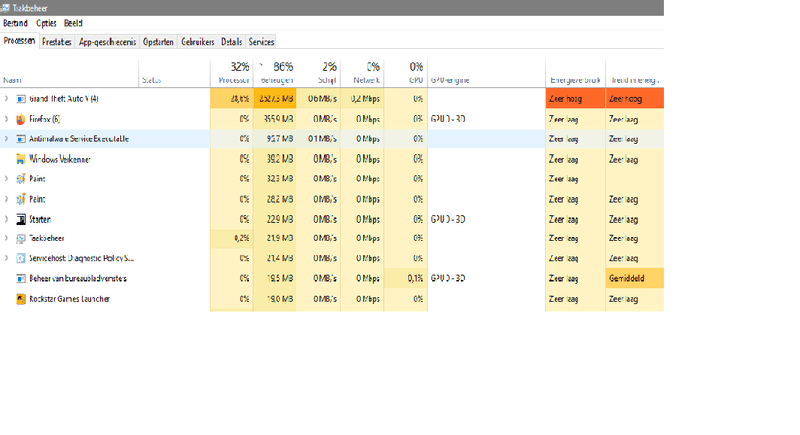Switch to the Prestaties tab
The width and height of the screenshot is (800, 435).
coord(57,42)
